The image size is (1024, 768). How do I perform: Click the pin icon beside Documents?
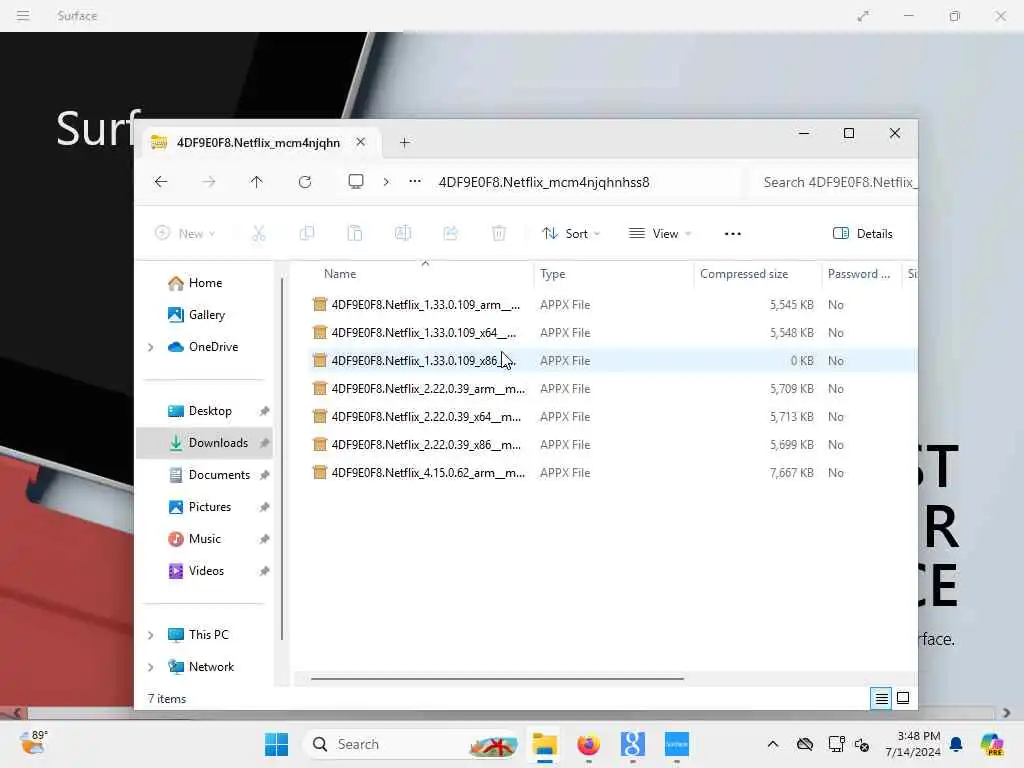[x=264, y=475]
